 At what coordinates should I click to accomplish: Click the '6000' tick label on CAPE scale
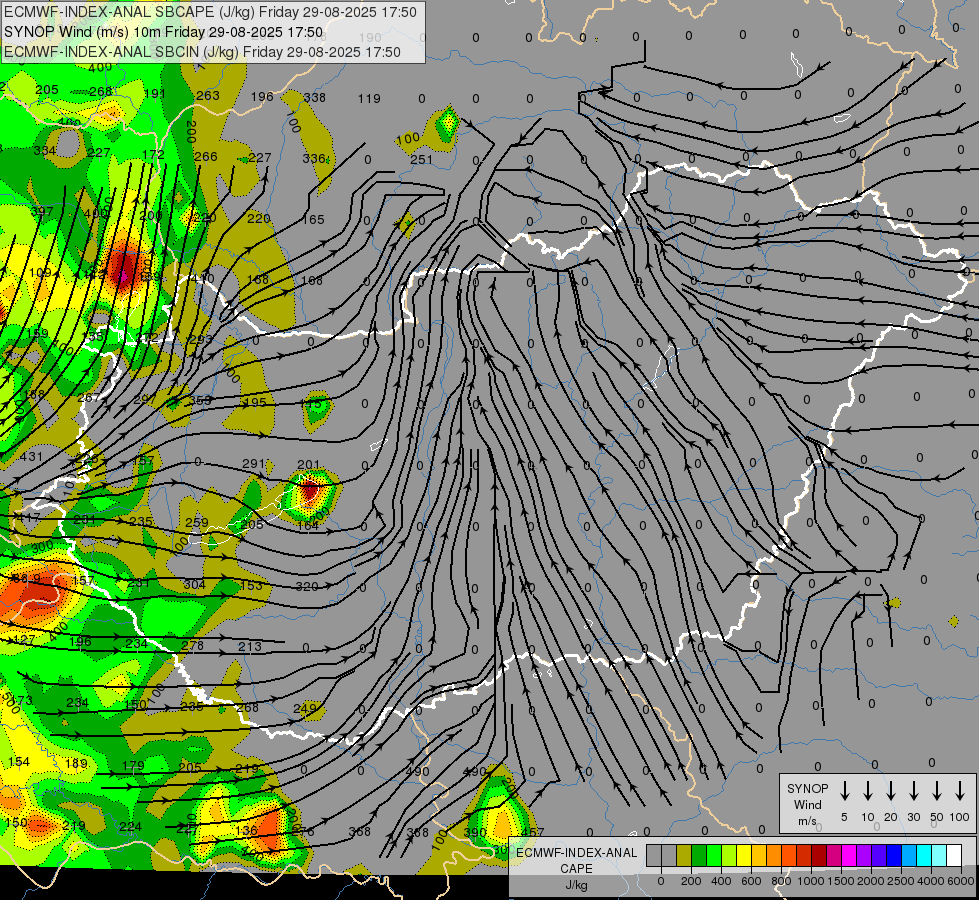click(962, 881)
